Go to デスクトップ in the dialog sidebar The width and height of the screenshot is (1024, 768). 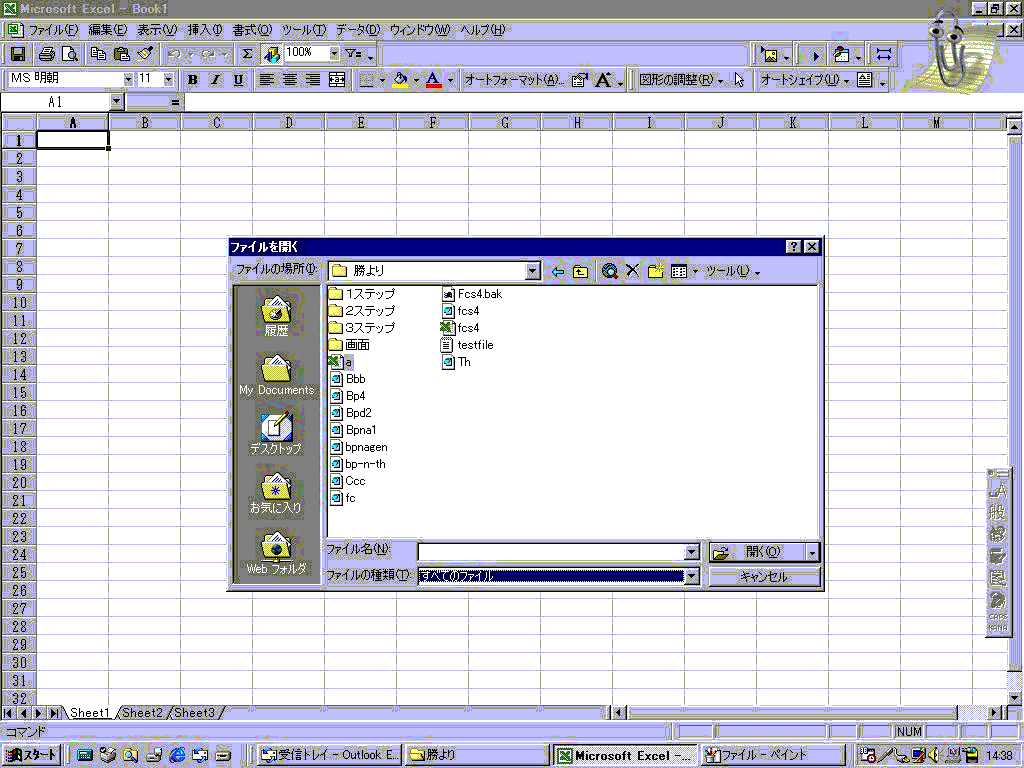[276, 433]
